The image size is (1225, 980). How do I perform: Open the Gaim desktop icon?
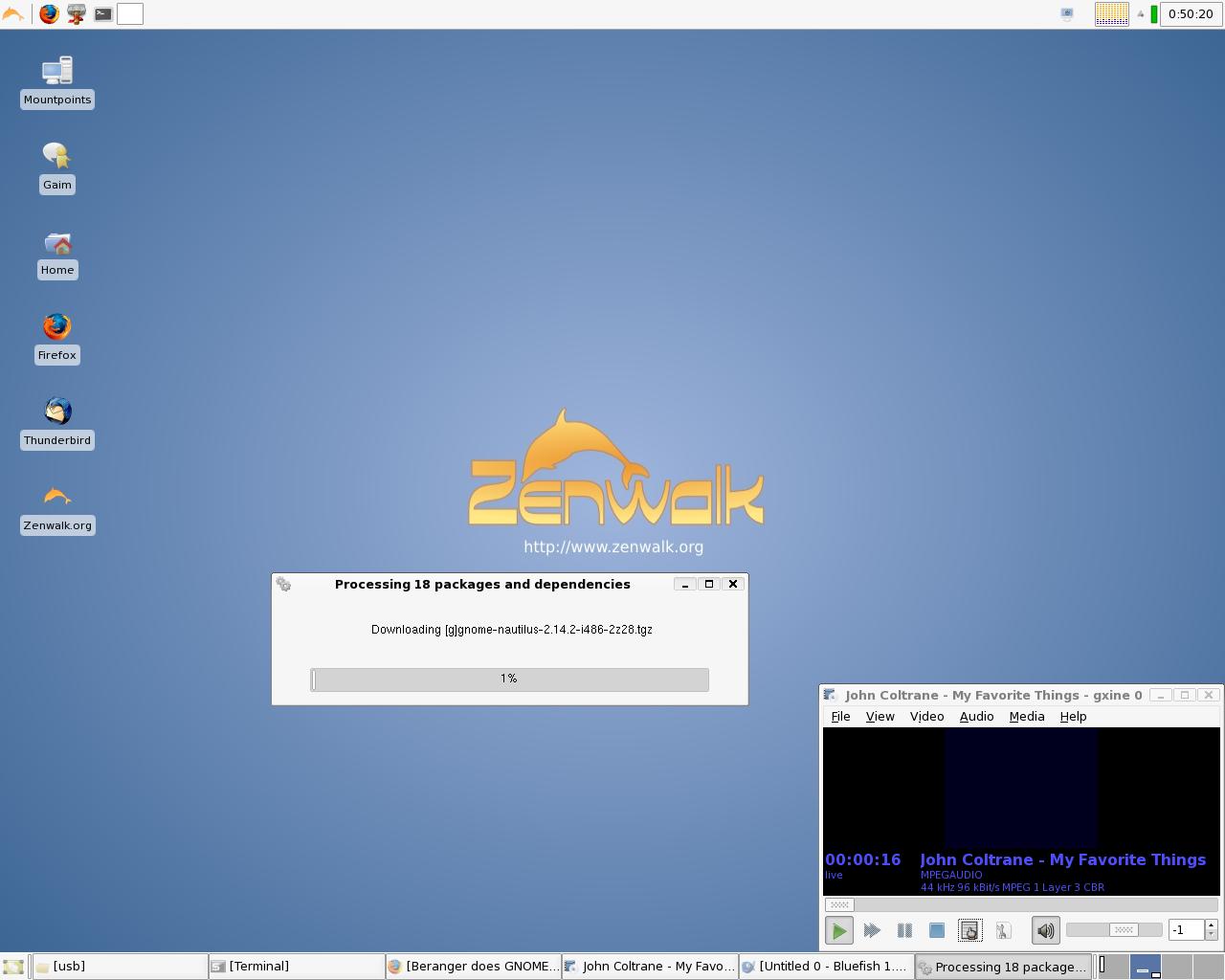coord(57,167)
